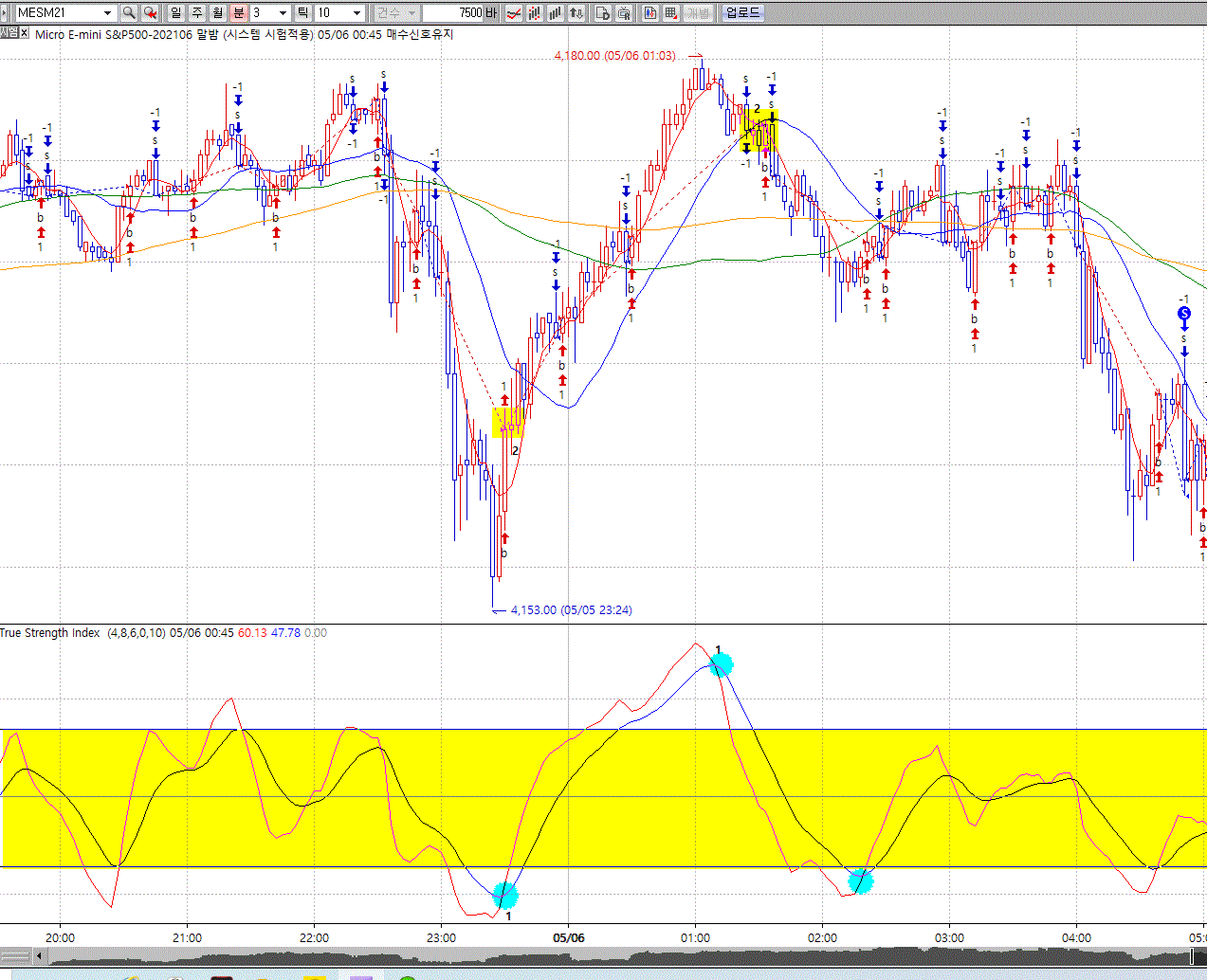The image size is (1207, 980).
Task: Click the candlestick chart type icon
Action: [650, 12]
